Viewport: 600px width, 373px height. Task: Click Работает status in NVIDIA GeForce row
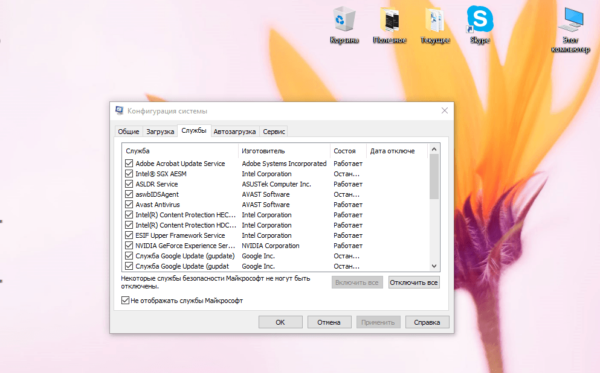point(348,246)
